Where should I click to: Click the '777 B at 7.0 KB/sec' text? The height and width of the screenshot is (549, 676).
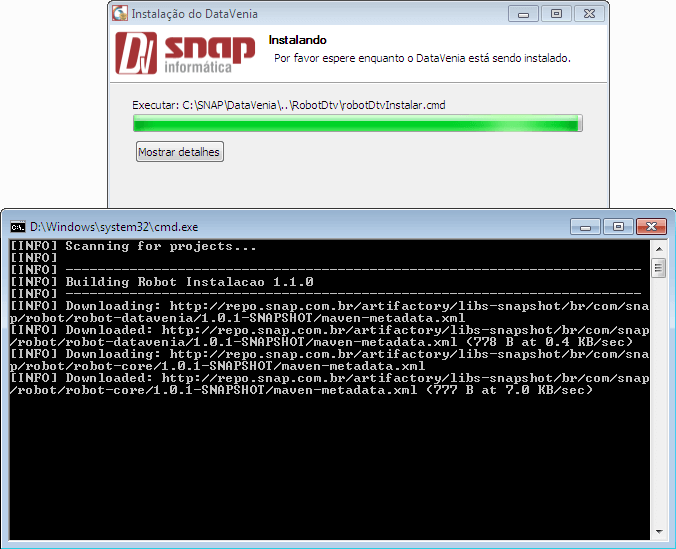[x=509, y=390]
